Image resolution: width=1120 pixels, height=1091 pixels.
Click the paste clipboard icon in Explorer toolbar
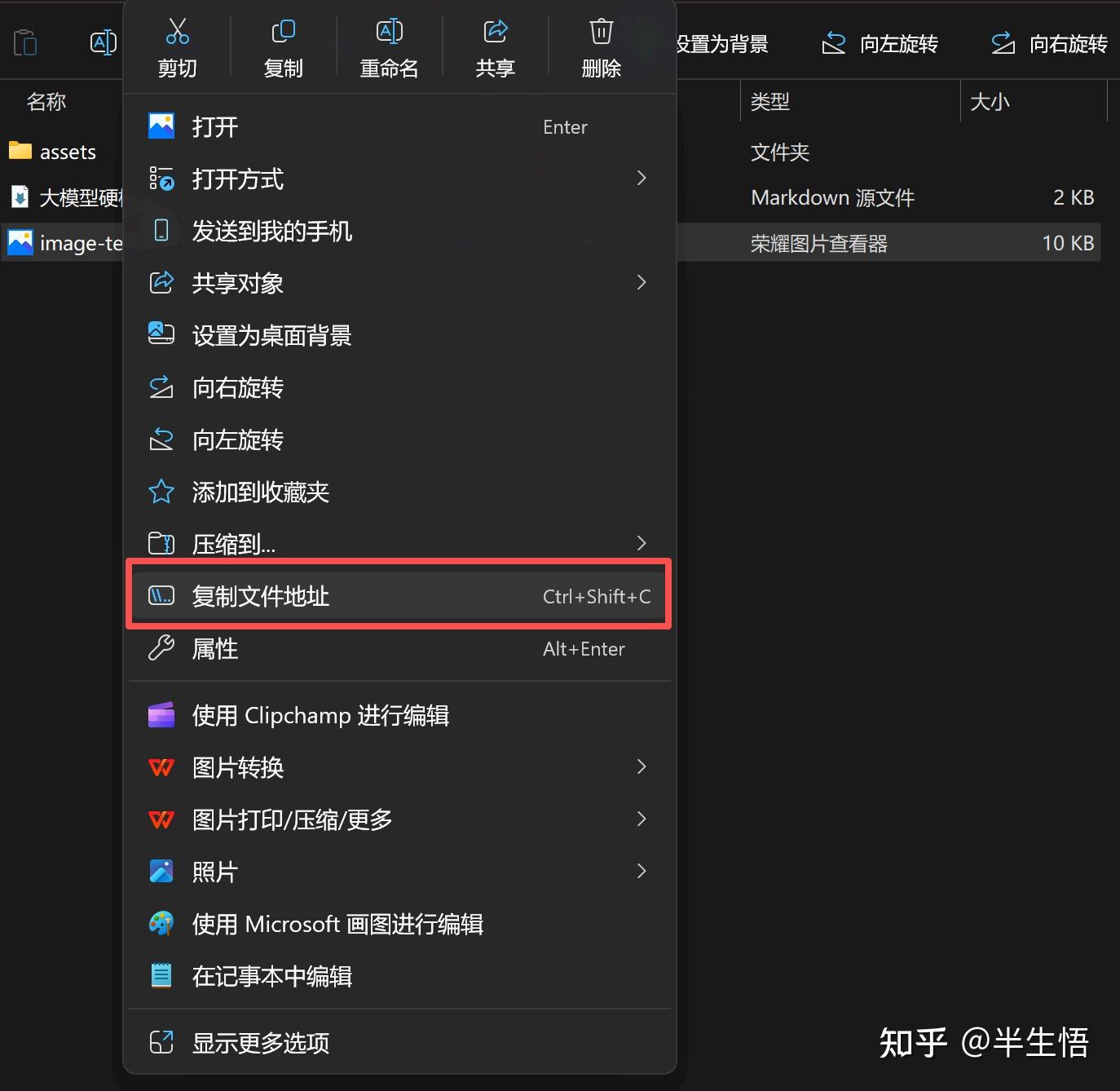point(25,42)
